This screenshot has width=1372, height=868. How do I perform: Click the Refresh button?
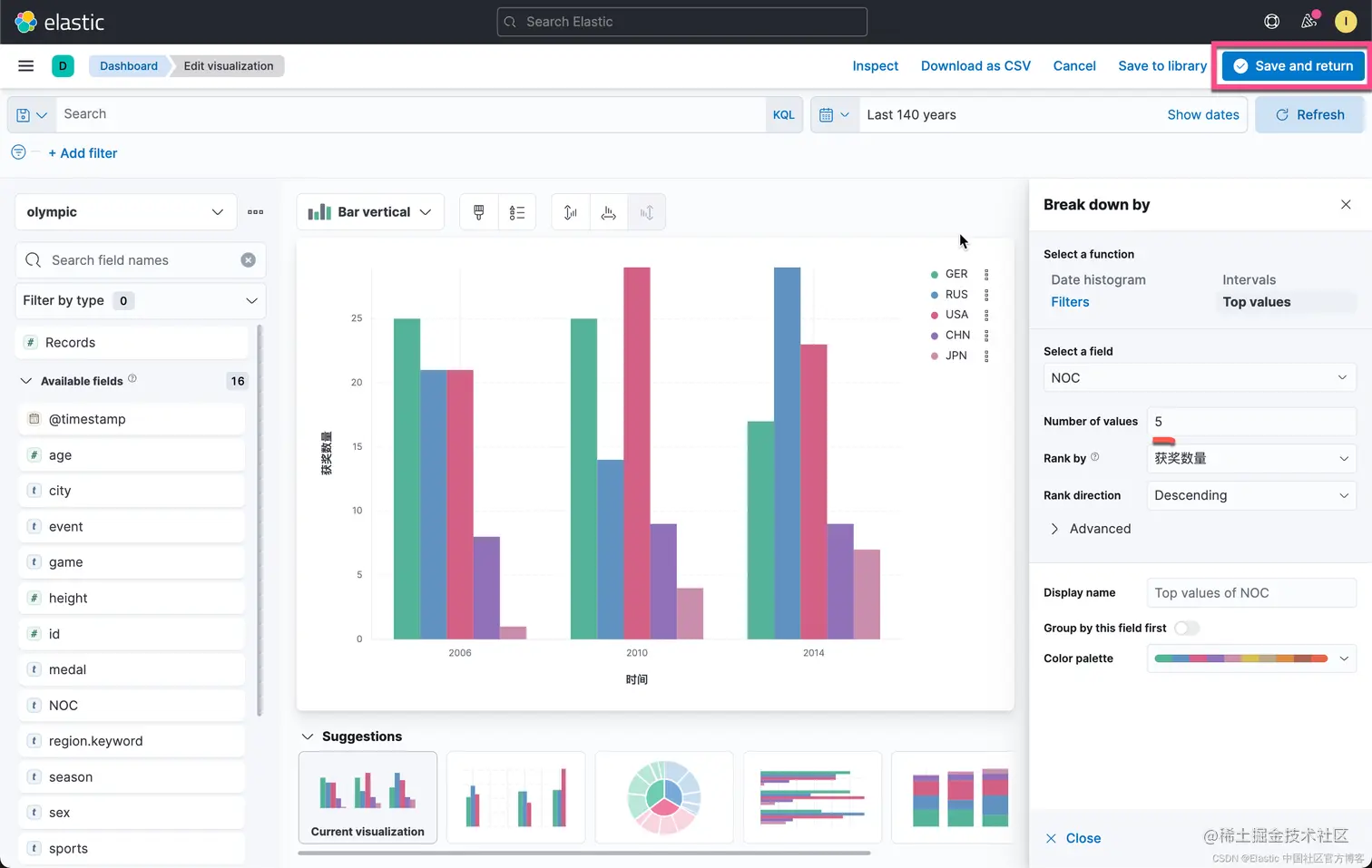tap(1309, 115)
